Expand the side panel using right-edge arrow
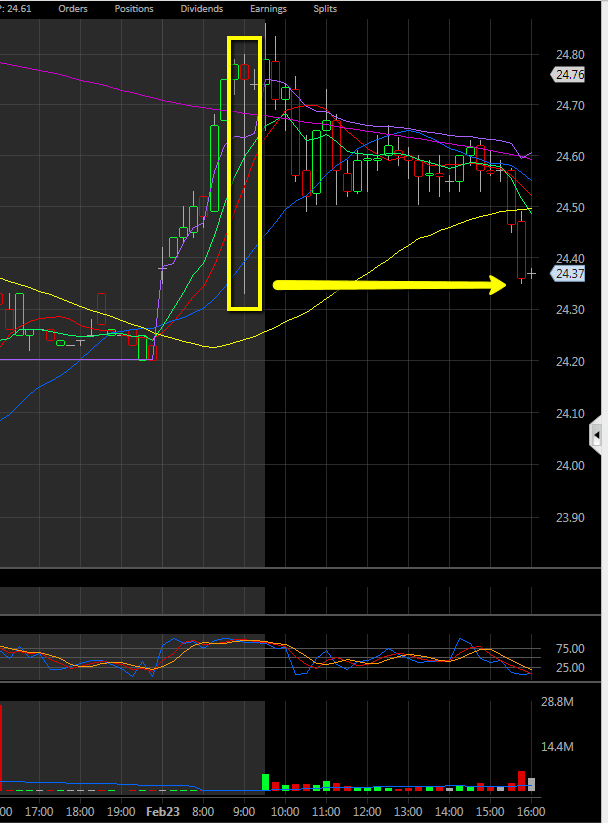 597,435
